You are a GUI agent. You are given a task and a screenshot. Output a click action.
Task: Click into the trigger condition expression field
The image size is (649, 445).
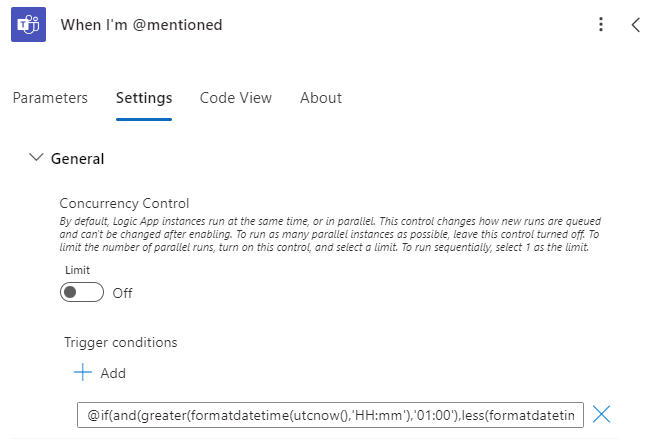click(330, 414)
